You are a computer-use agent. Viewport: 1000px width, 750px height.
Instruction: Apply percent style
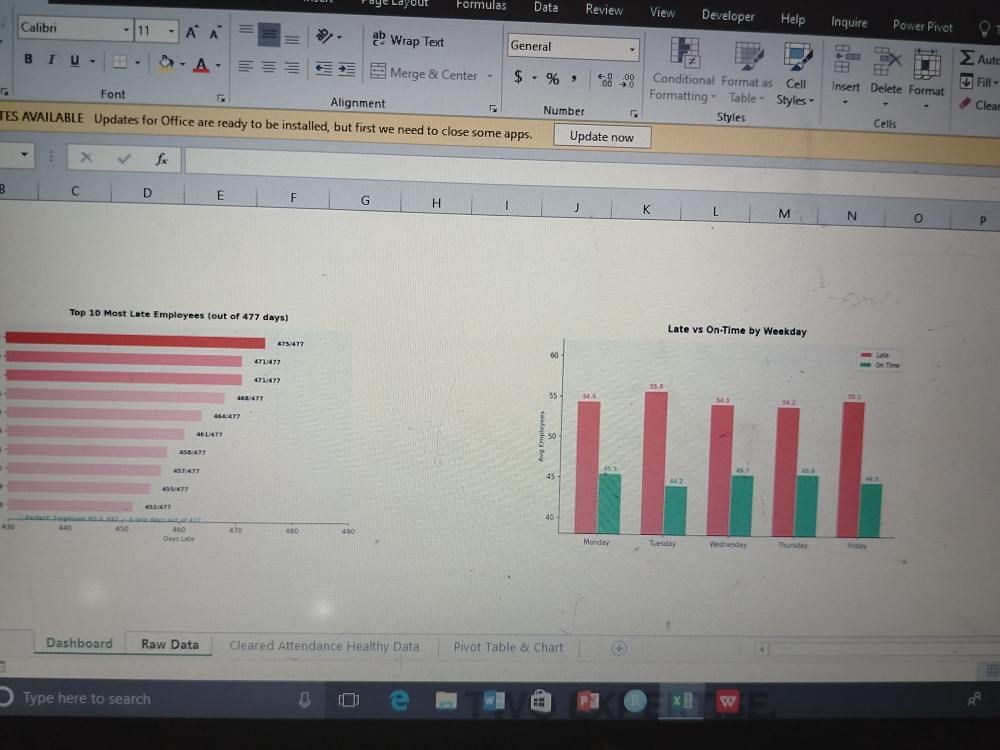point(552,78)
